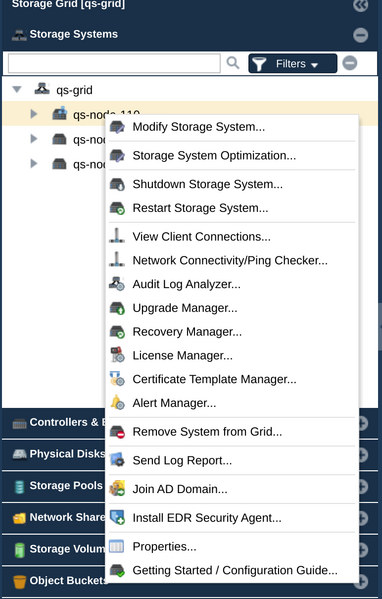Click the View Client Connections icon
382x599 pixels.
[x=117, y=236]
